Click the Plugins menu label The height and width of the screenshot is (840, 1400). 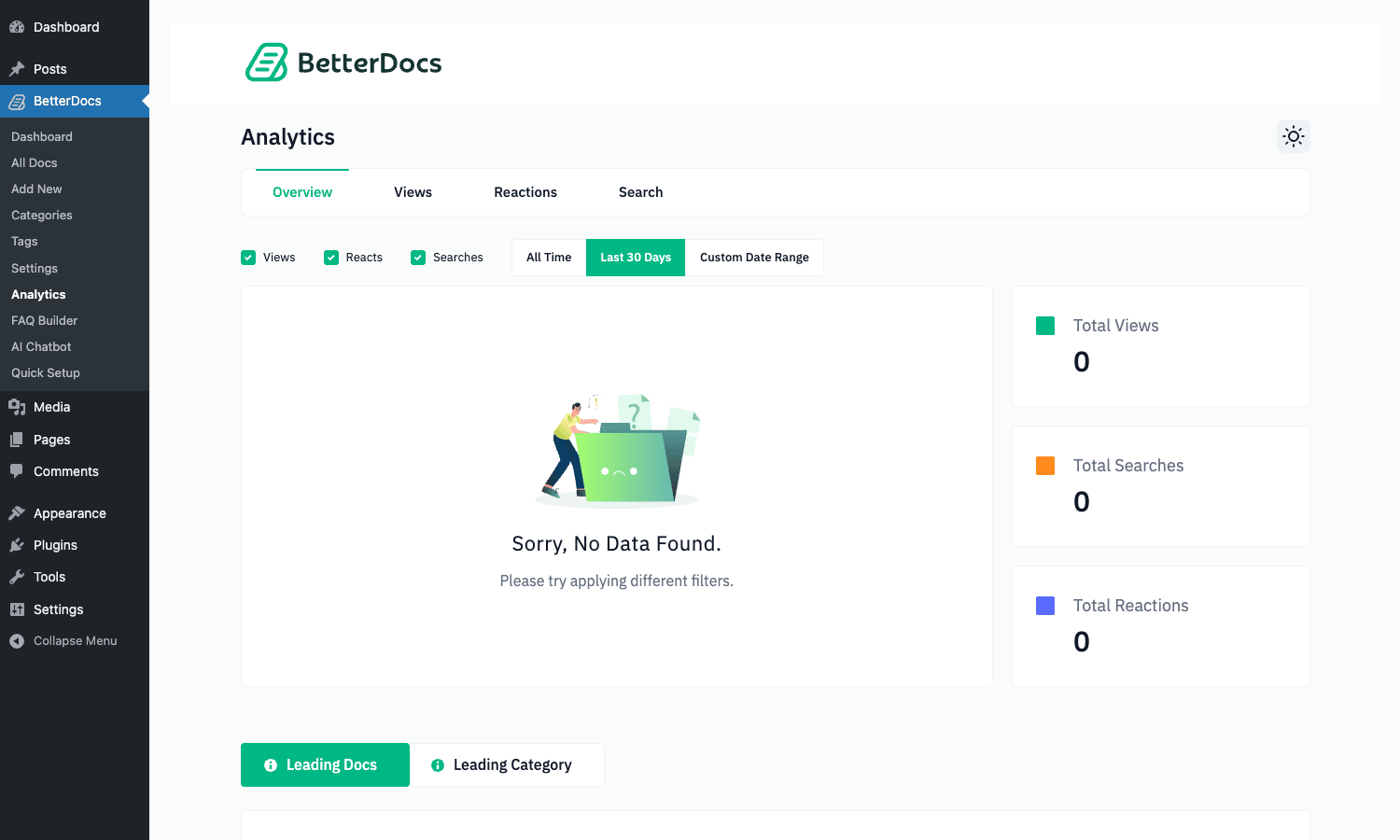56,545
